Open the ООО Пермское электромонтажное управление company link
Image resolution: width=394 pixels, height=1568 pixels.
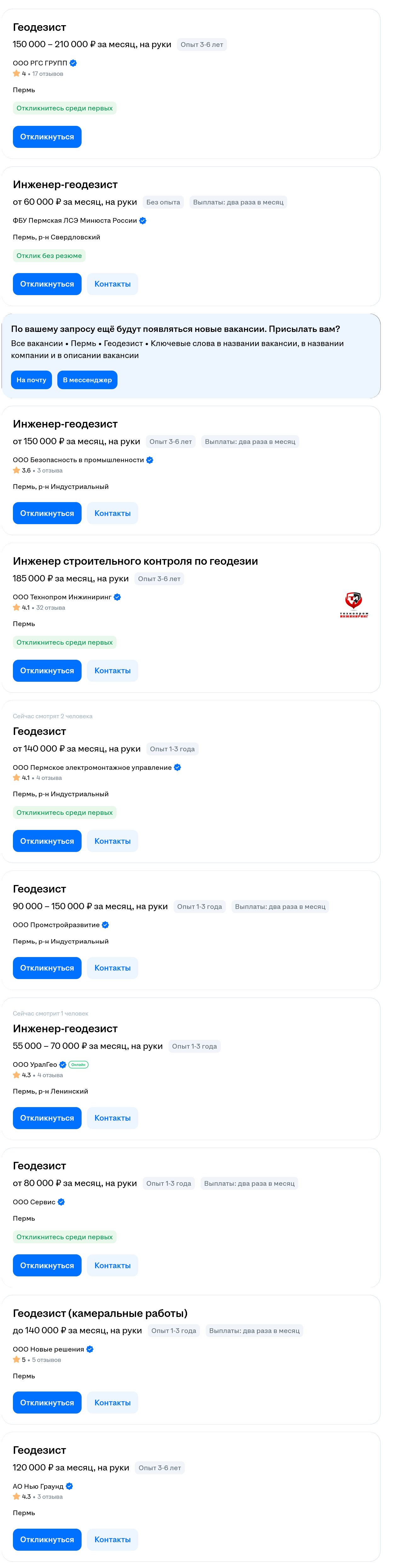tap(92, 768)
